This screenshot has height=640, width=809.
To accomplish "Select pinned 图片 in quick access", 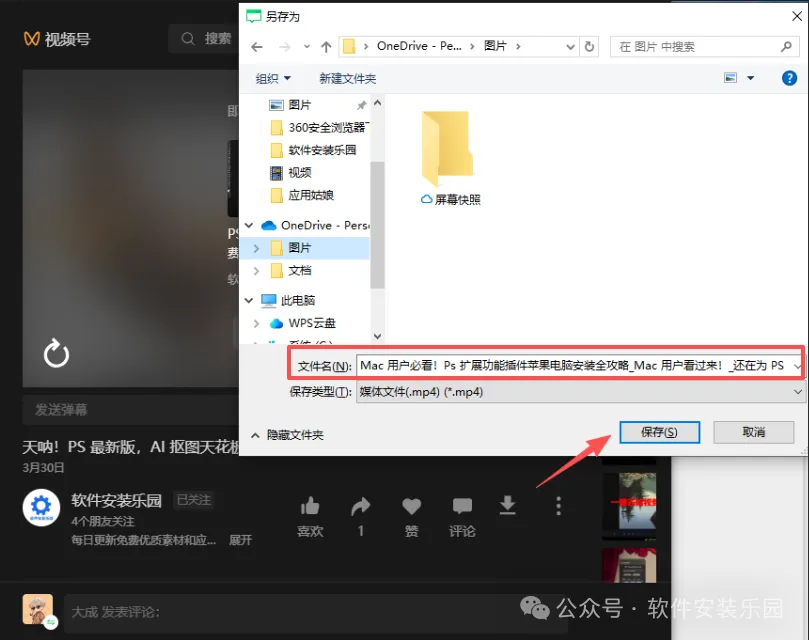I will tap(299, 105).
